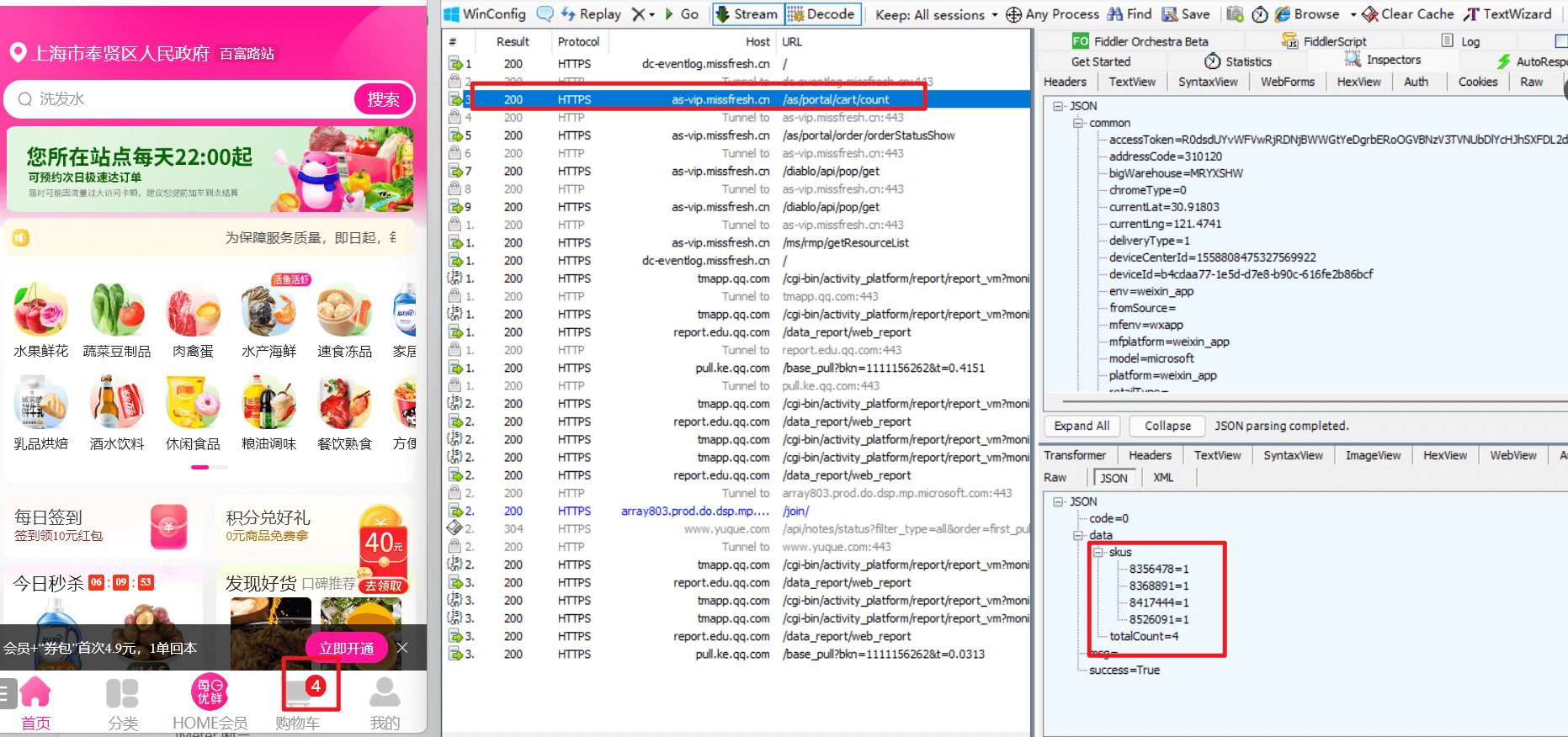The height and width of the screenshot is (737, 1568).
Task: Tap the 搜索 search button
Action: click(x=383, y=99)
